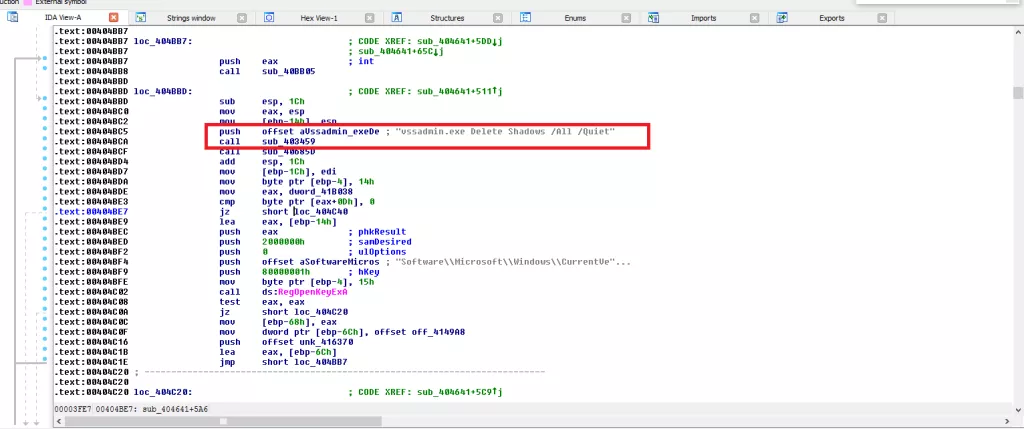Close the IDA View-A tab
The width and height of the screenshot is (1024, 429).
[113, 17]
